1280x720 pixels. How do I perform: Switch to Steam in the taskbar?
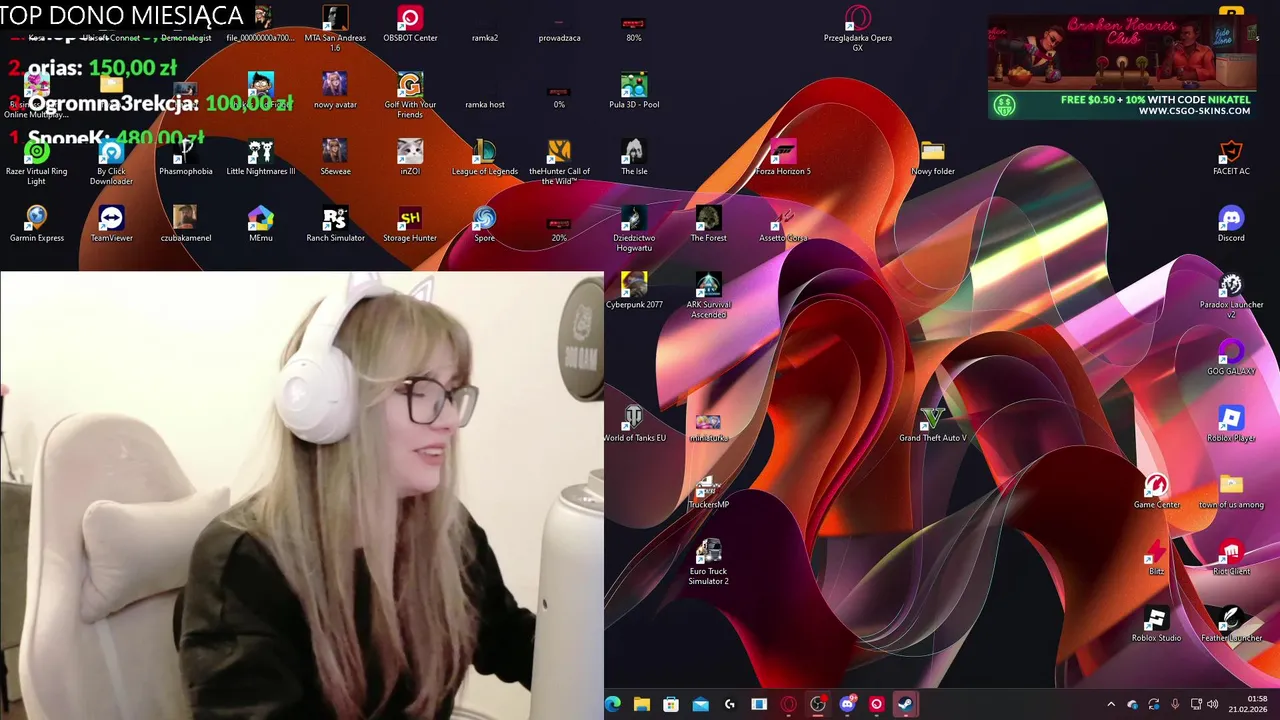pyautogui.click(x=905, y=704)
